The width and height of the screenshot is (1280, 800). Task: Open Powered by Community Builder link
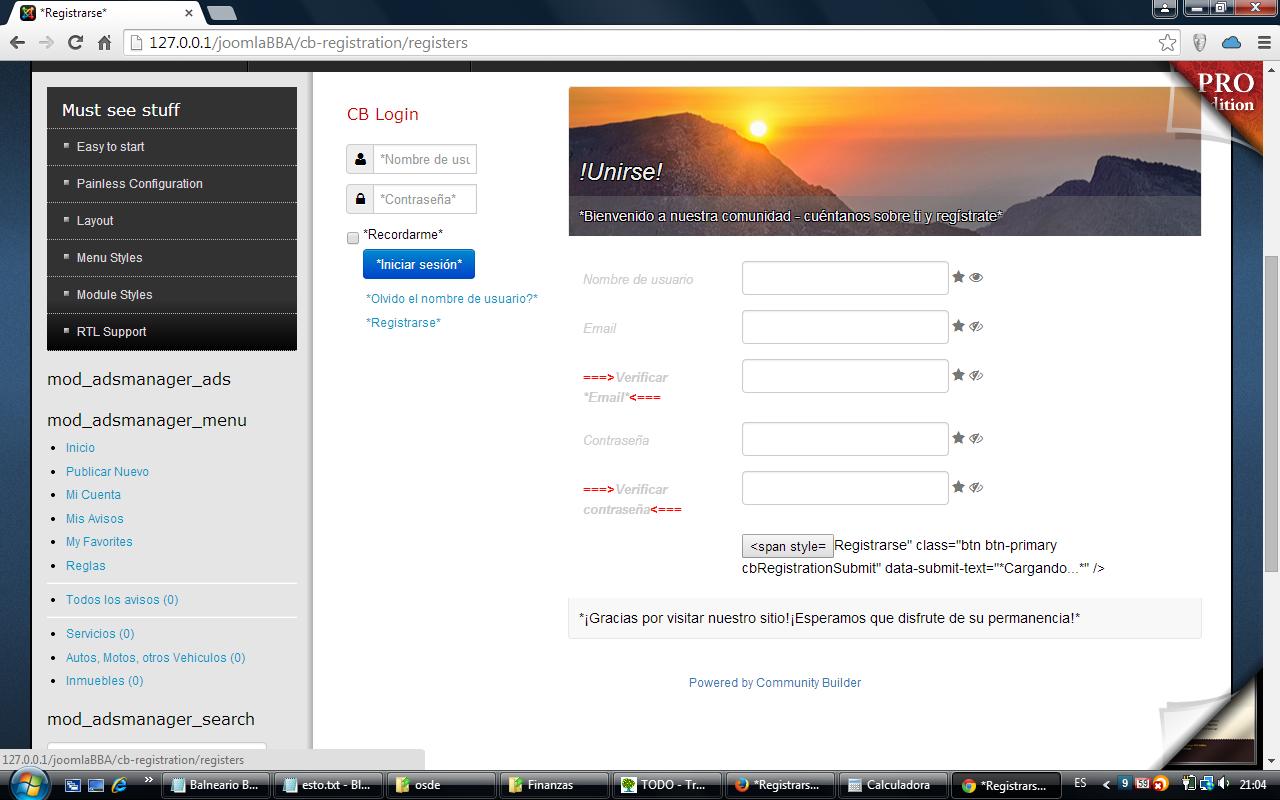tap(775, 683)
